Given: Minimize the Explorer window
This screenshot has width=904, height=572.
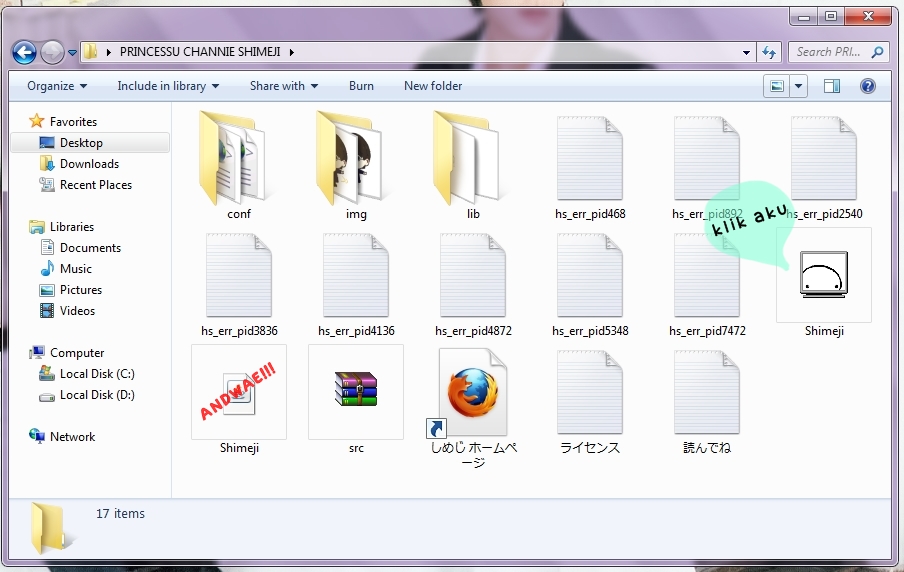Looking at the screenshot, I should 804,17.
